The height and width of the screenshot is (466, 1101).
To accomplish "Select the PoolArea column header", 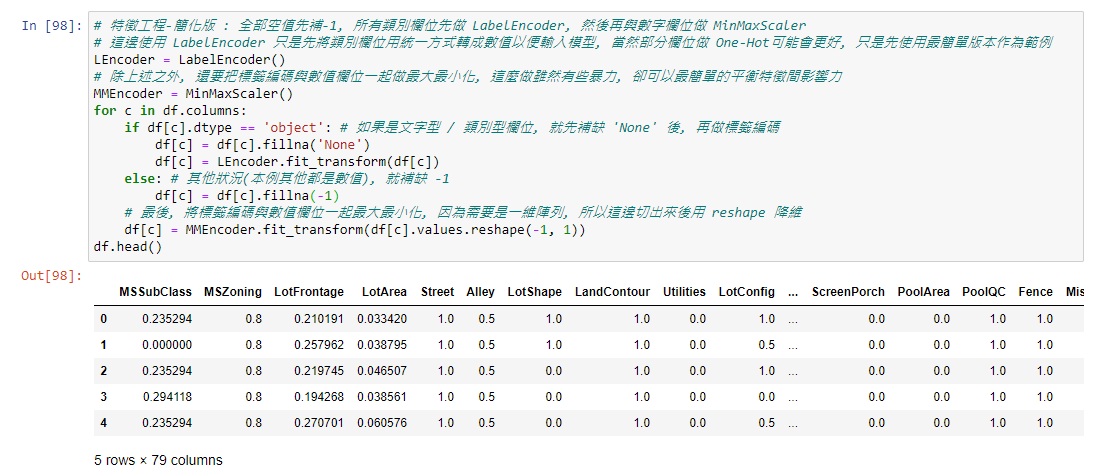I will (x=923, y=292).
